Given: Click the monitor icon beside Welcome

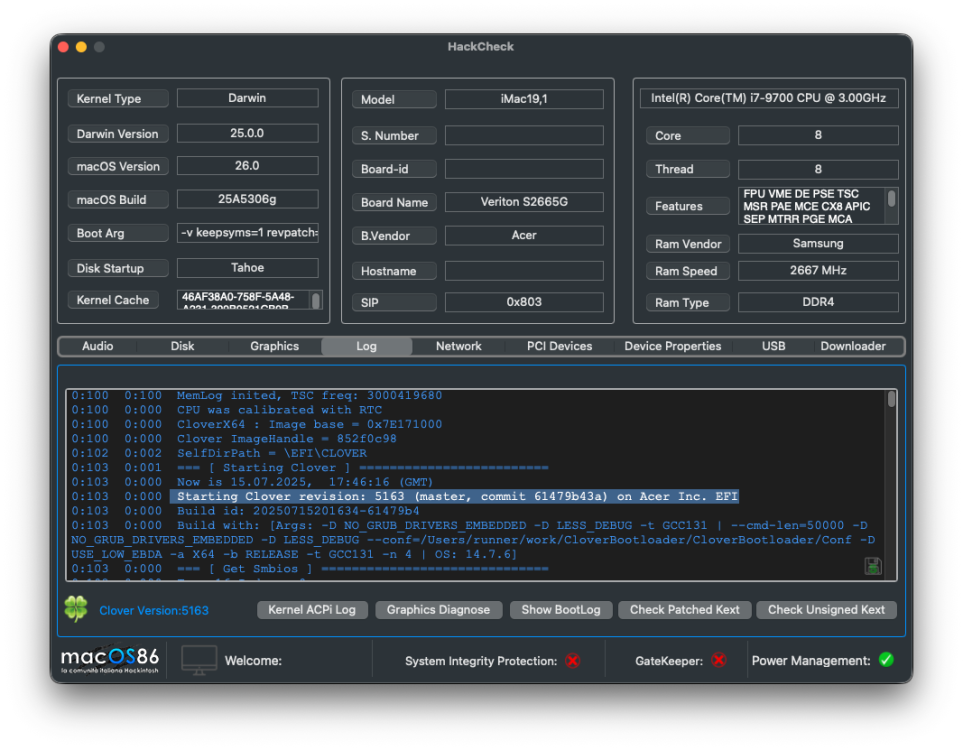Looking at the screenshot, I should [199, 660].
